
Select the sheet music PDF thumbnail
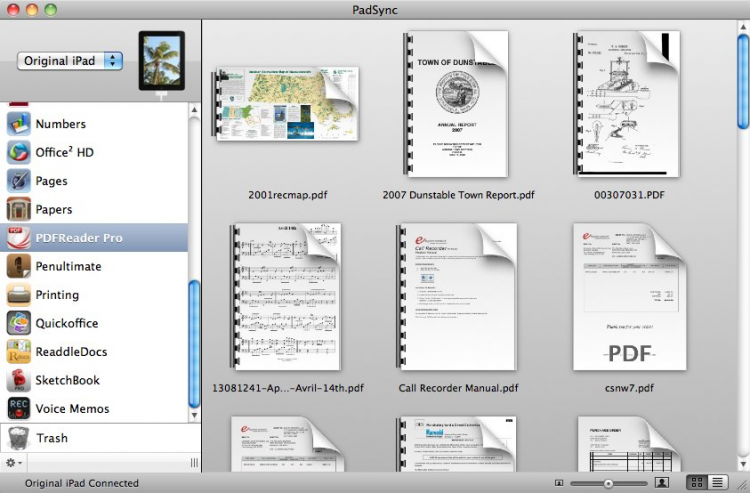(286, 296)
